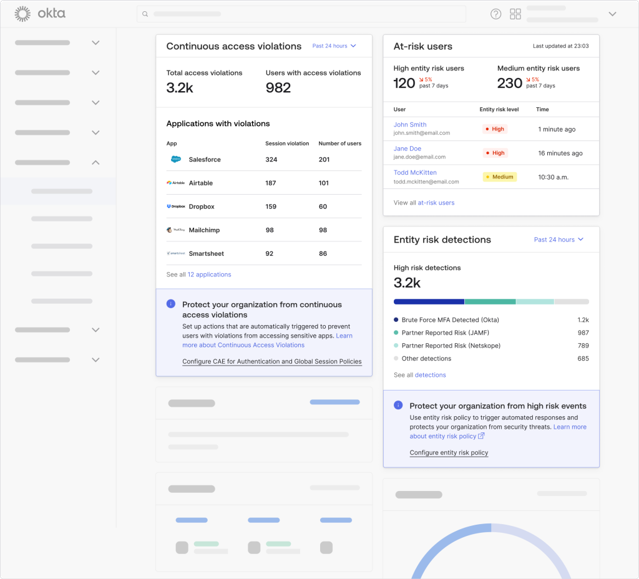The height and width of the screenshot is (579, 639).
Task: Click the Salesforce app icon
Action: [x=176, y=159]
